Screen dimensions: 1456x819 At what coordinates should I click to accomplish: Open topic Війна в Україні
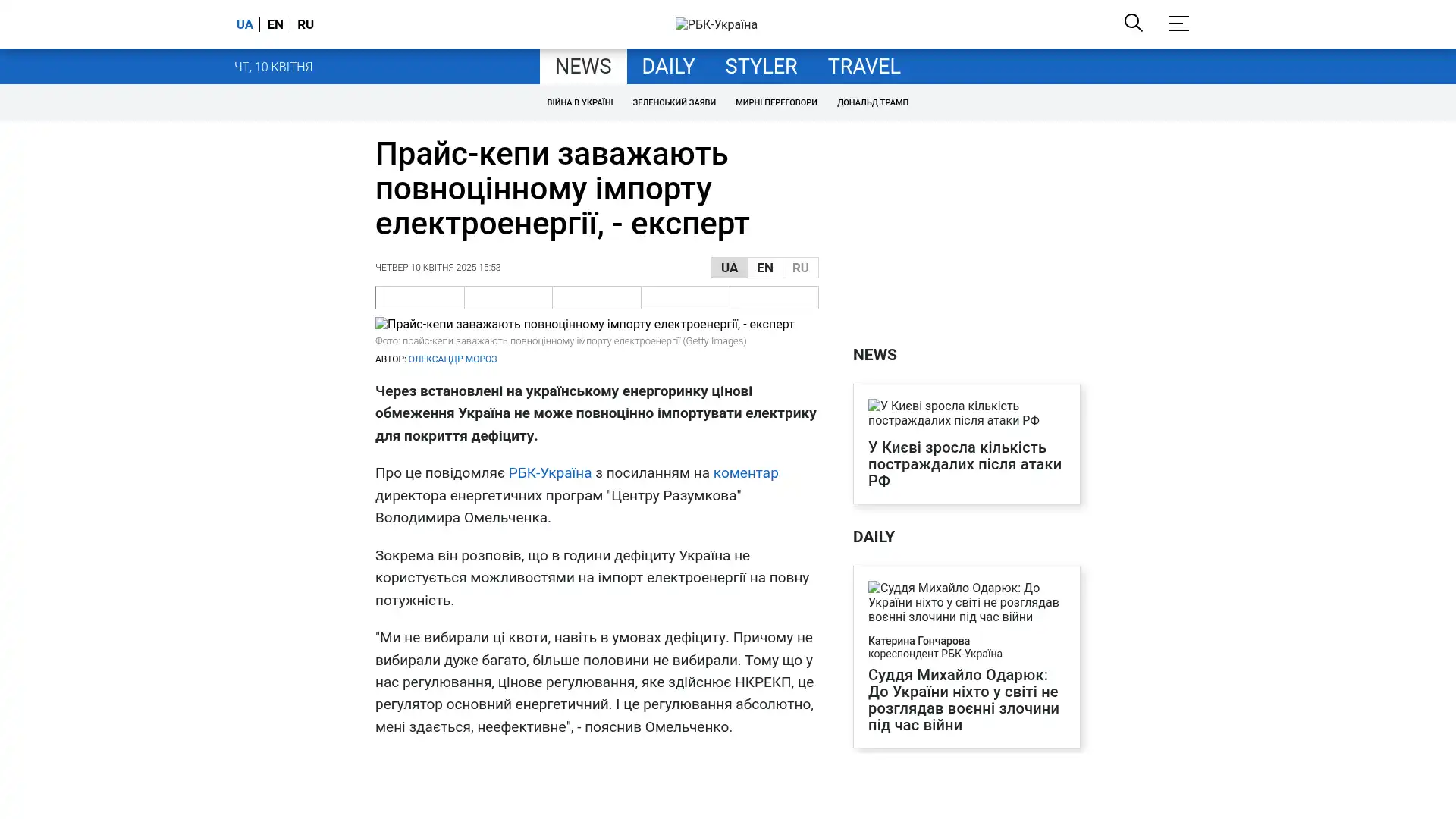(579, 102)
